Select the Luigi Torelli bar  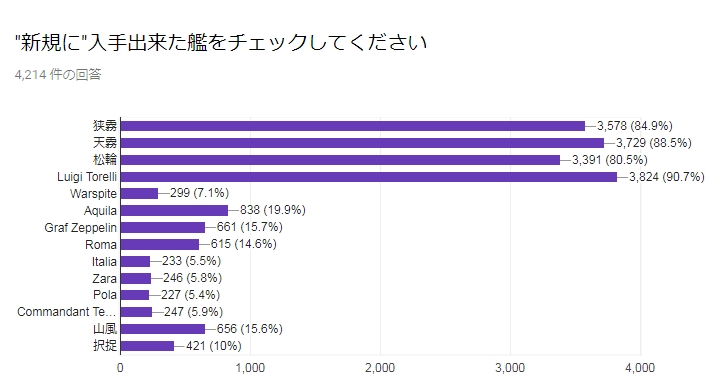(369, 177)
